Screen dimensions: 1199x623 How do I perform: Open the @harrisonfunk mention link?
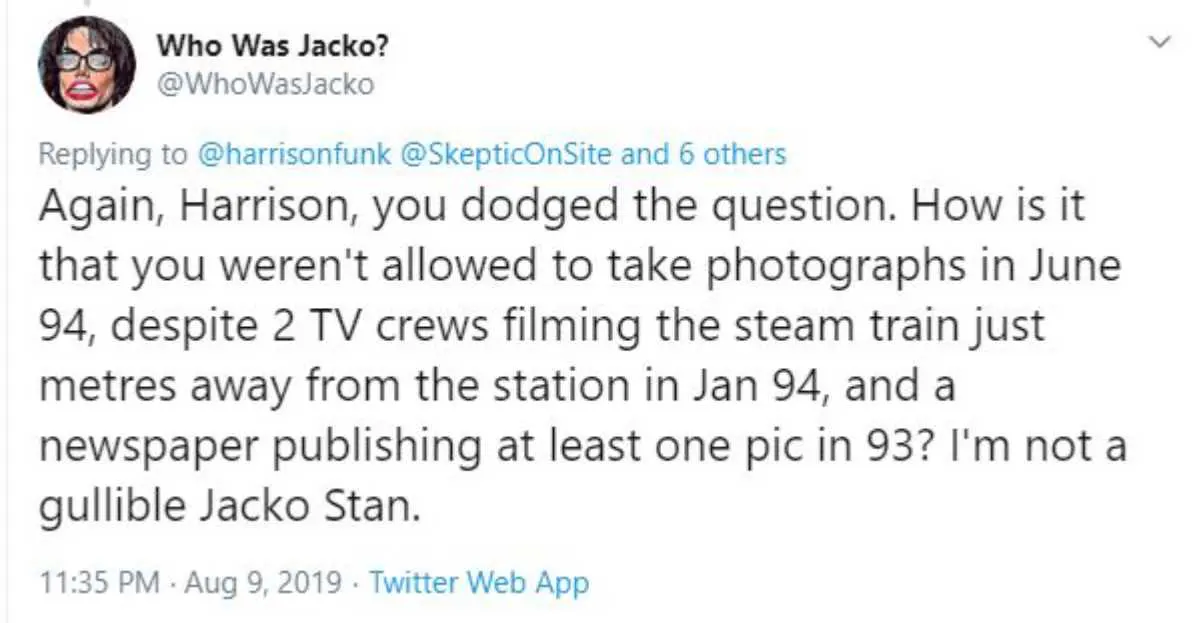(x=299, y=154)
